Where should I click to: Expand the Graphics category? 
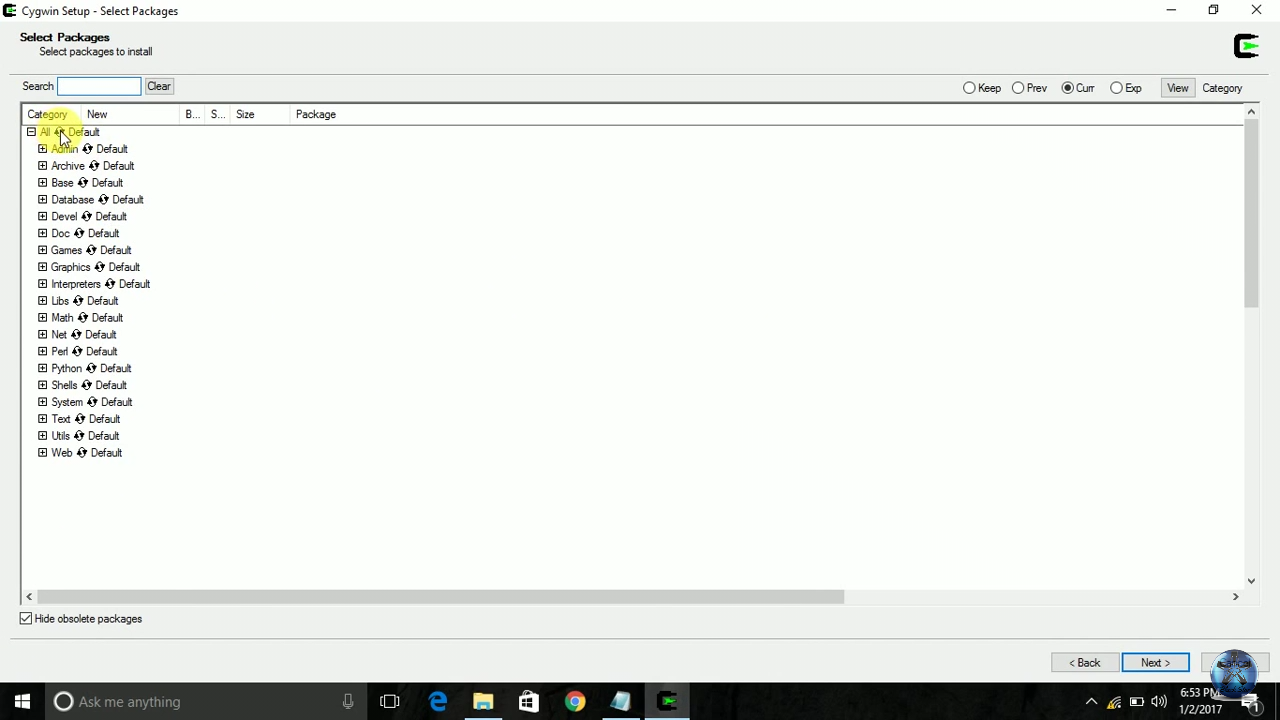click(42, 268)
